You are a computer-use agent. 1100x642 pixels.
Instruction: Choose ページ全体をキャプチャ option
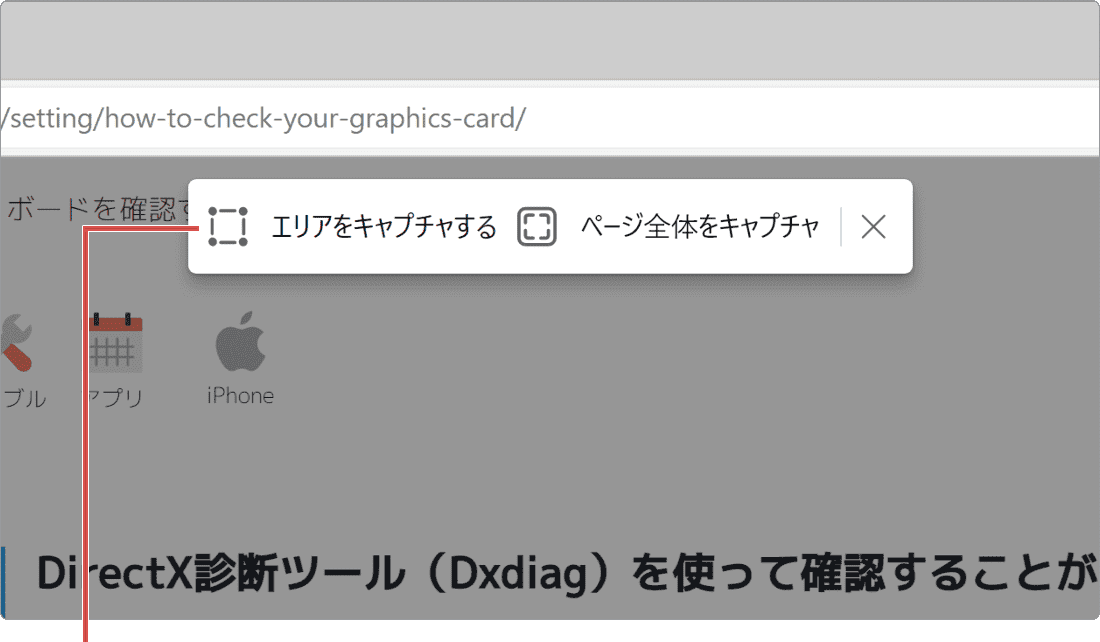(x=699, y=227)
